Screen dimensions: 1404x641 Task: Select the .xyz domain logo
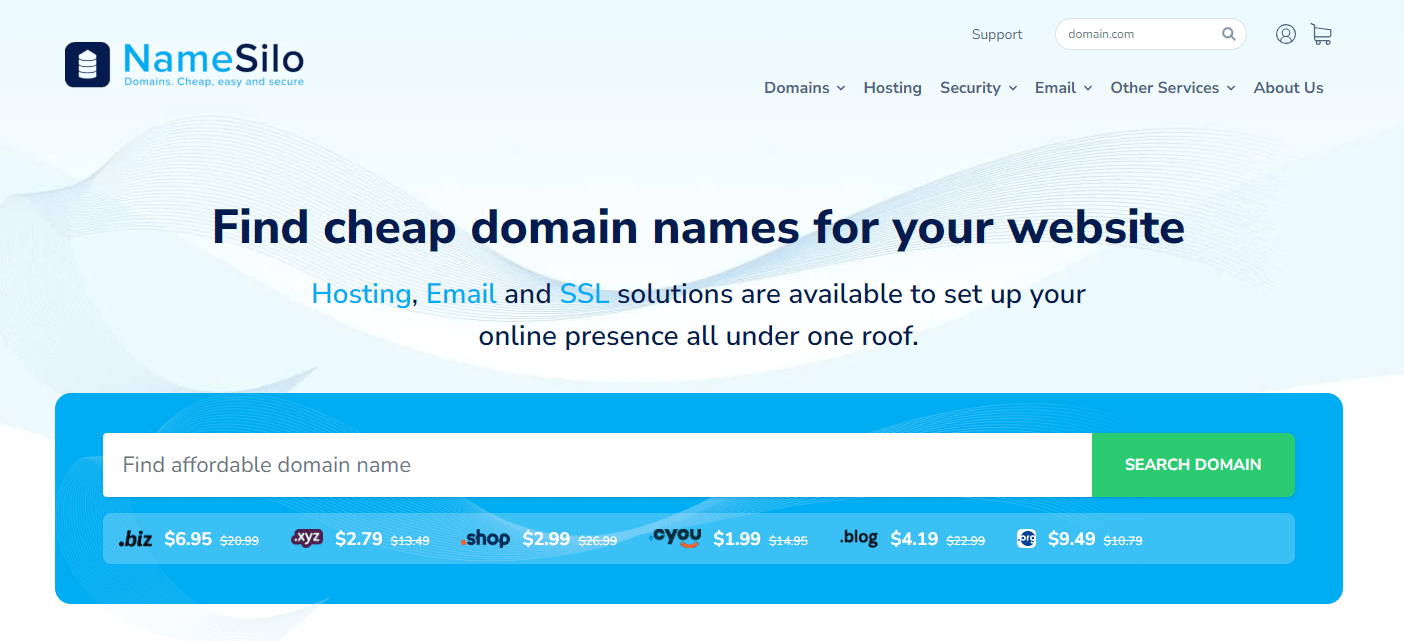point(307,539)
